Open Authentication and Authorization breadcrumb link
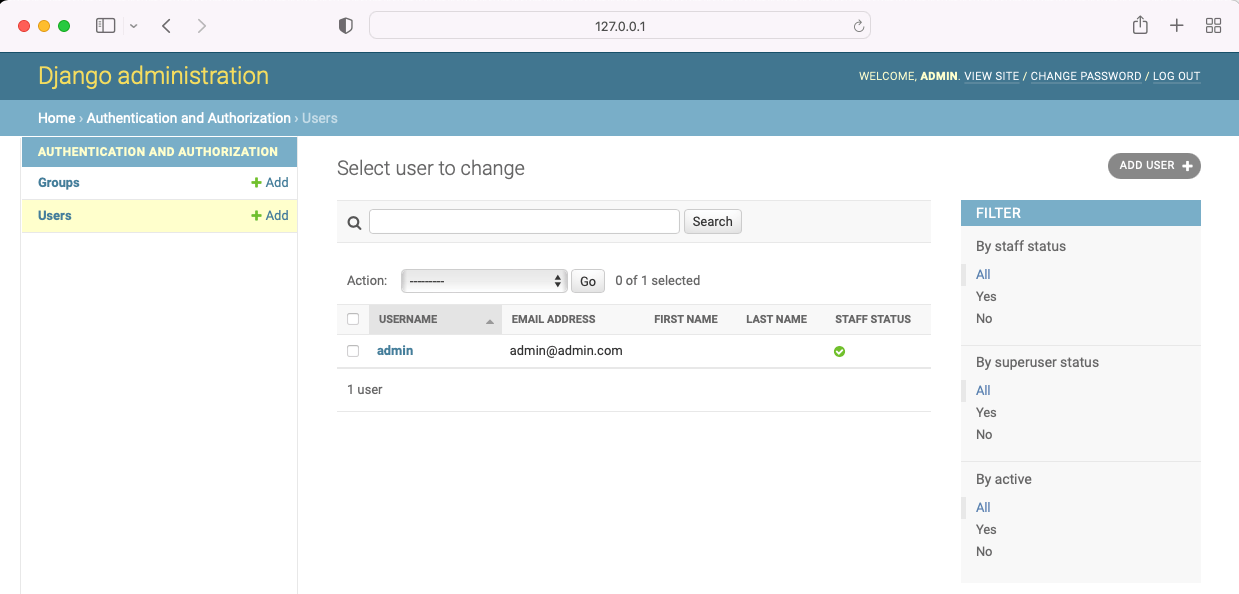This screenshot has width=1239, height=594. pos(189,118)
